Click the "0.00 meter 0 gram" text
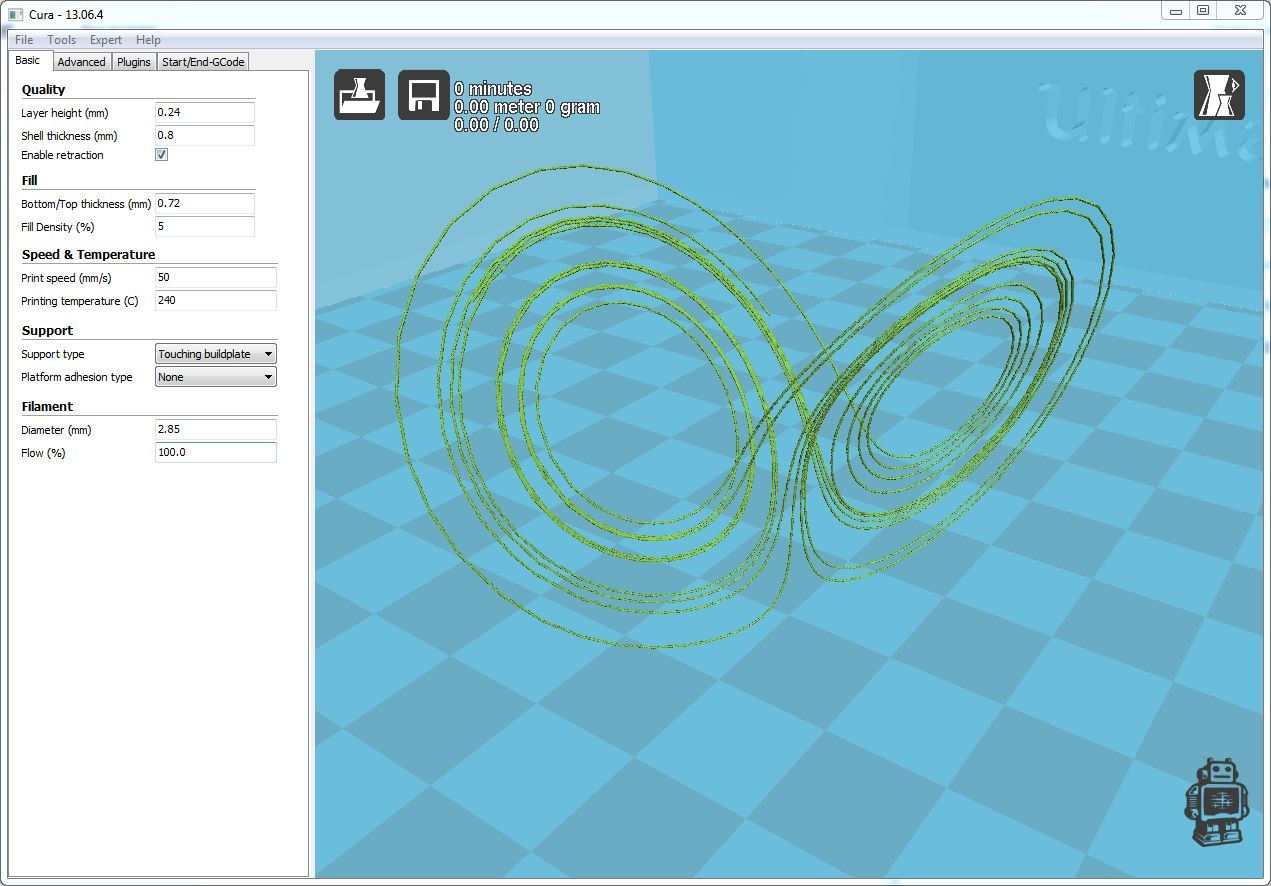1271x886 pixels. click(x=527, y=107)
